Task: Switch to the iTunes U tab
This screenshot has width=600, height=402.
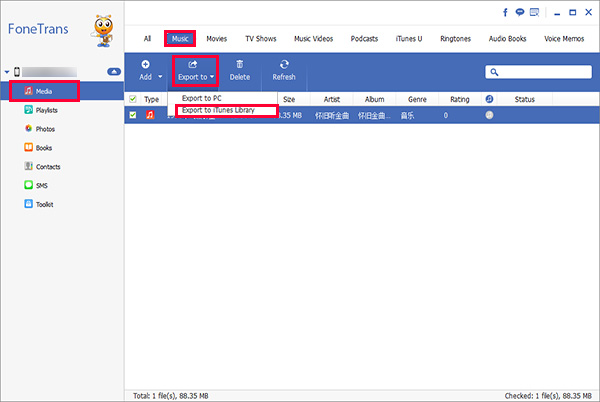Action: [x=409, y=39]
